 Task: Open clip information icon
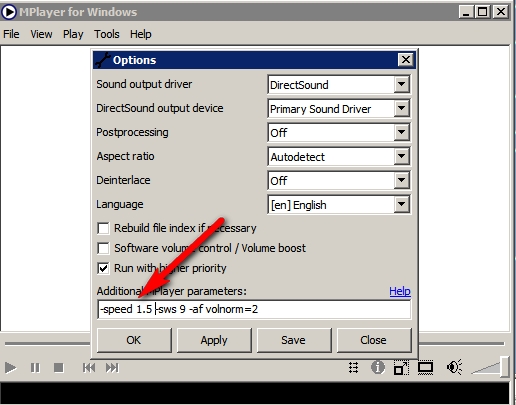click(377, 368)
